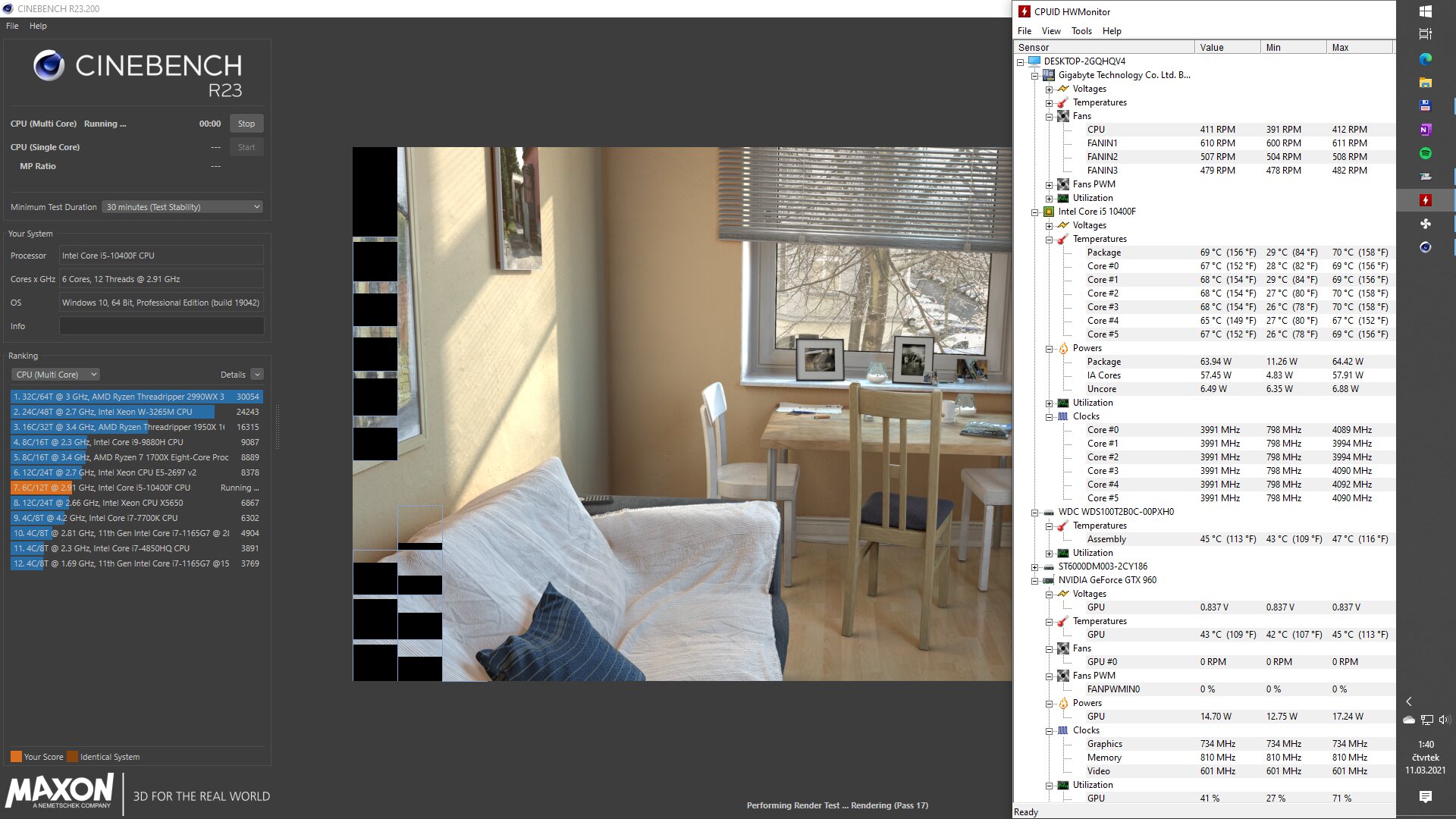
Task: Open the Help menu in Cinebench
Action: [38, 26]
